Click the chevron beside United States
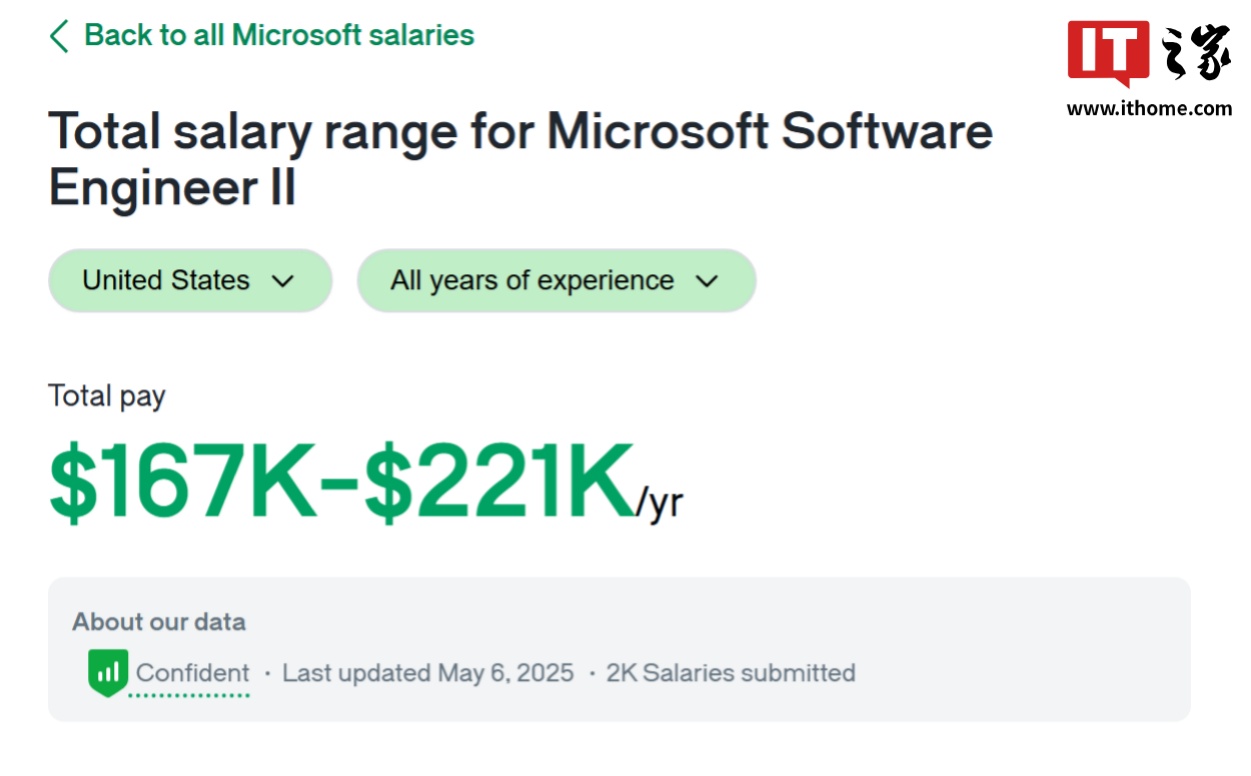This screenshot has height=776, width=1251. coord(283,281)
